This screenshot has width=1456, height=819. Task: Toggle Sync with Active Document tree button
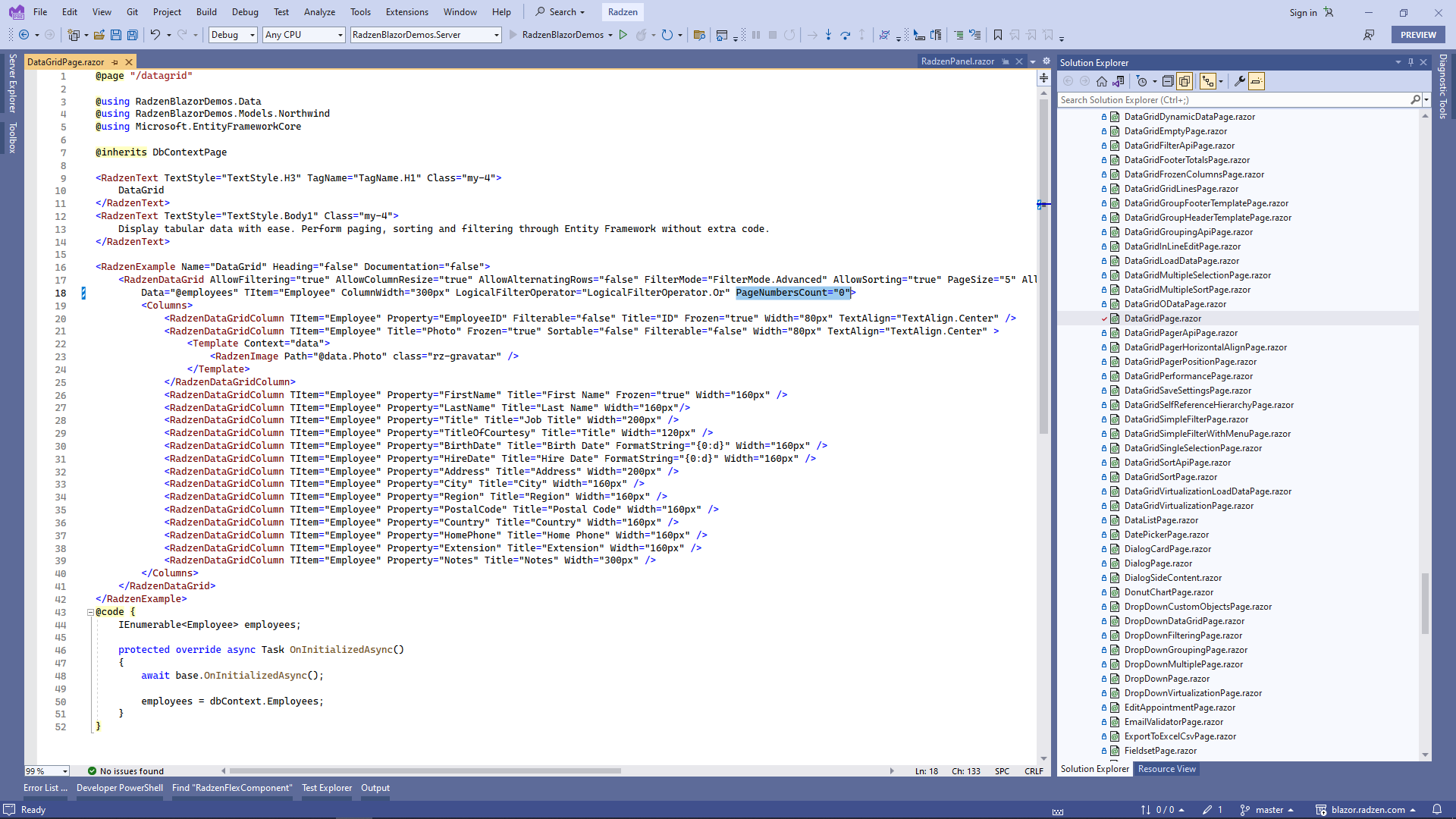click(x=1207, y=81)
